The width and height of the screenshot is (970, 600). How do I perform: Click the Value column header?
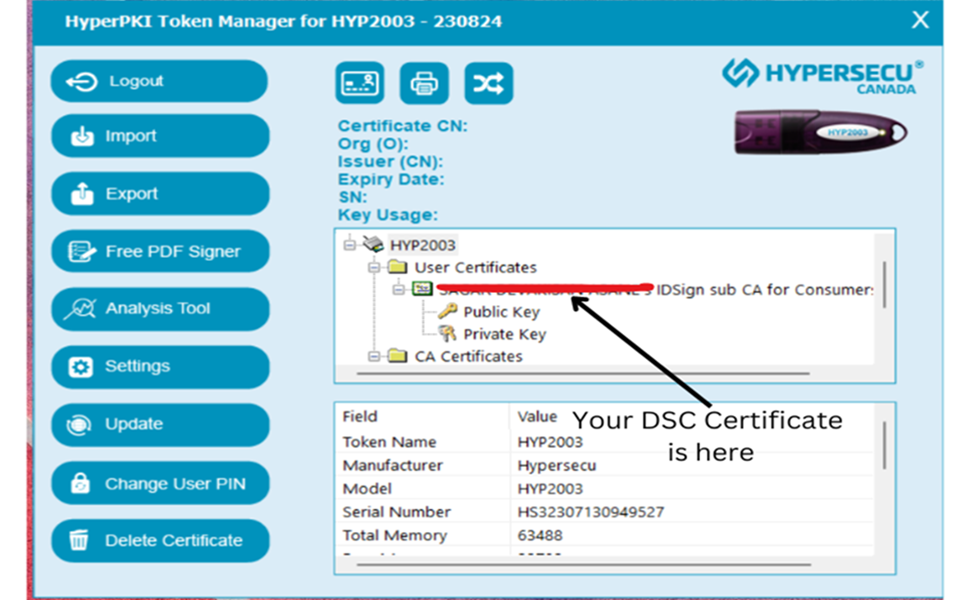(537, 417)
